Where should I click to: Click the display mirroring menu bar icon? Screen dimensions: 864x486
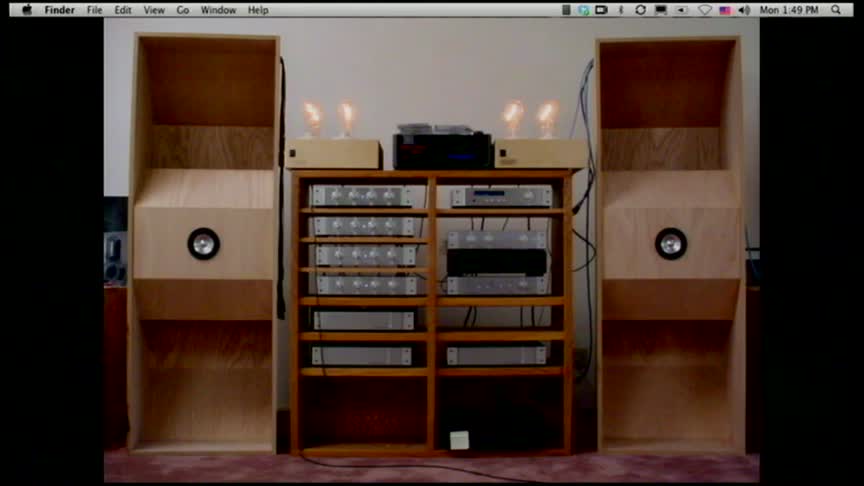(x=661, y=10)
